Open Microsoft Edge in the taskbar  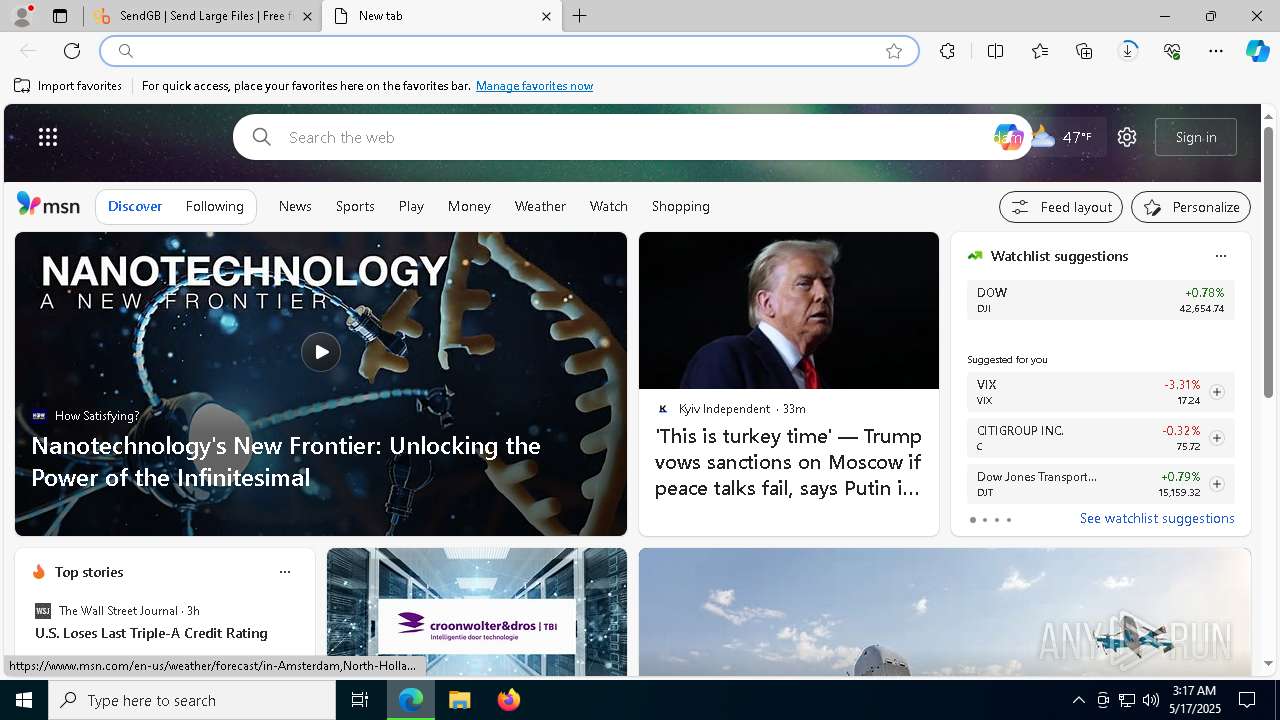[x=411, y=700]
